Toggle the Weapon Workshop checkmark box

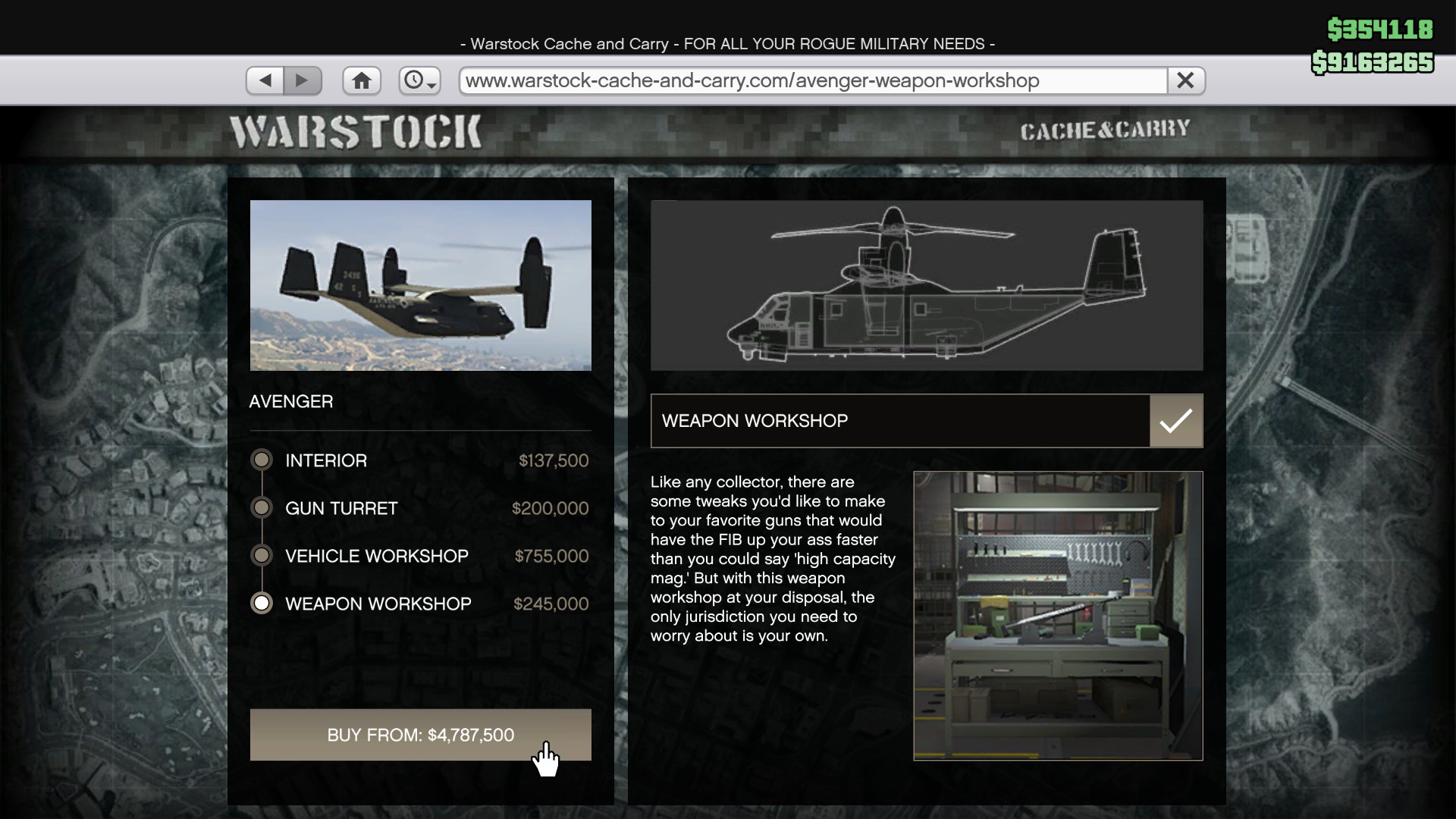1175,421
